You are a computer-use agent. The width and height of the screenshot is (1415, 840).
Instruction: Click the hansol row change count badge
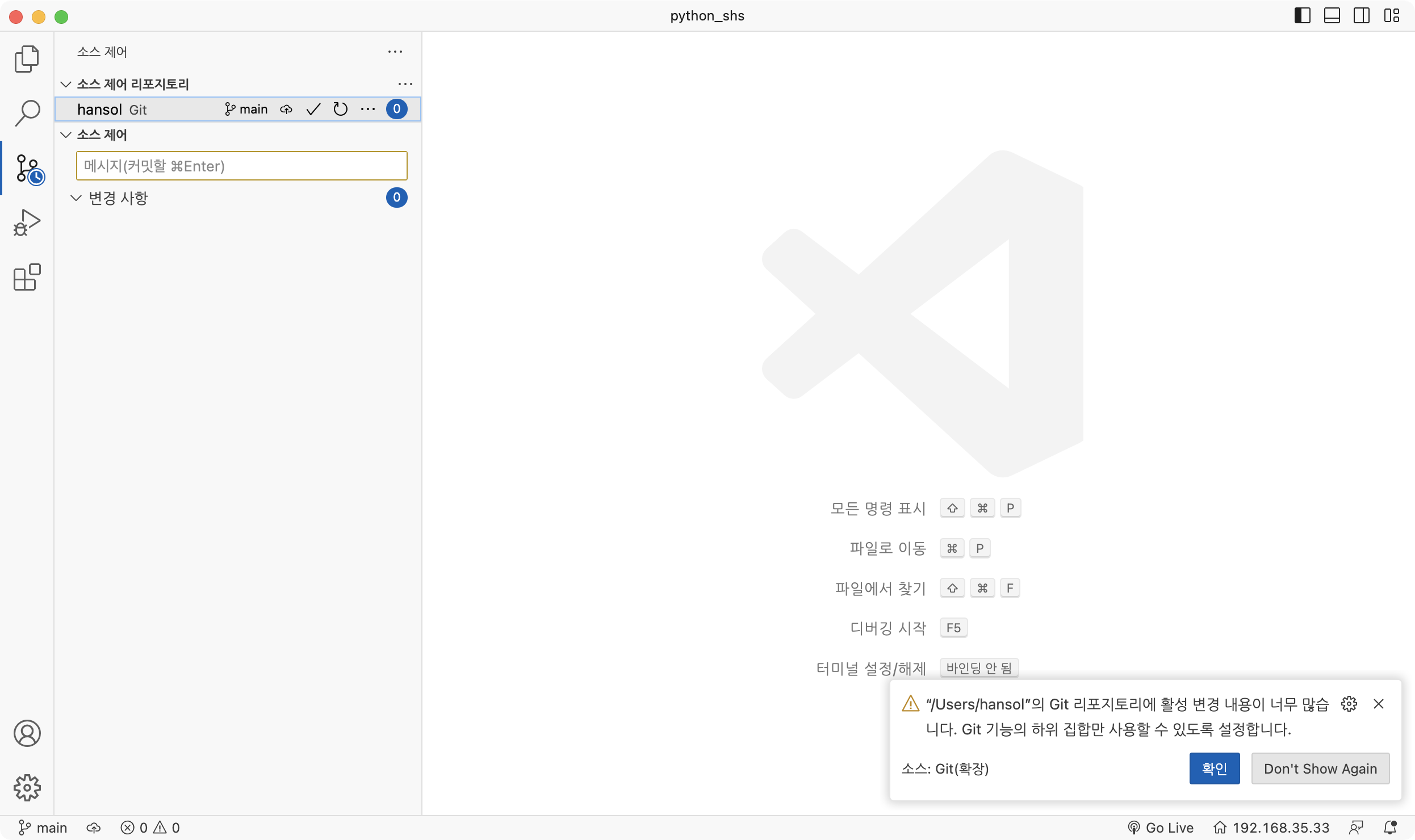coord(397,109)
